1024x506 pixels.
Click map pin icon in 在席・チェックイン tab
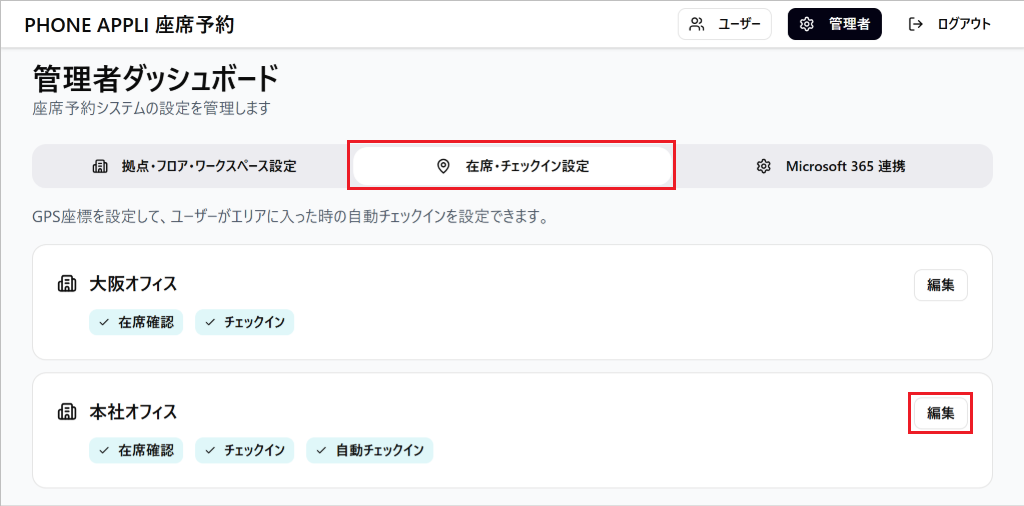tap(443, 166)
